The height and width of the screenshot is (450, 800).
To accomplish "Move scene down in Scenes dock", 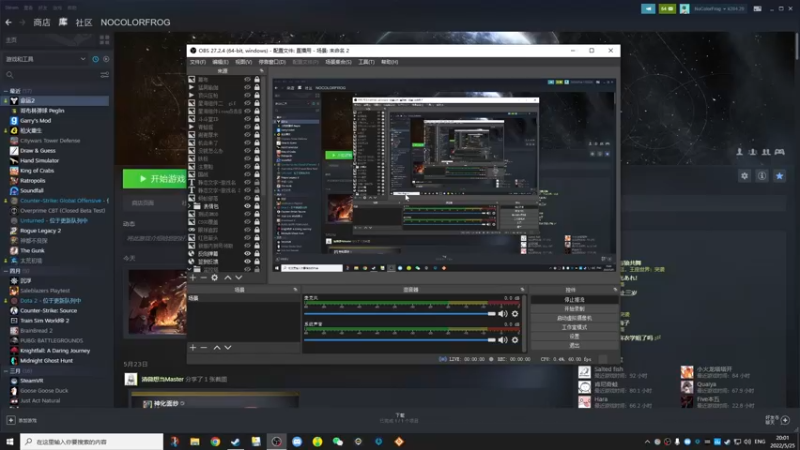I will [x=228, y=347].
